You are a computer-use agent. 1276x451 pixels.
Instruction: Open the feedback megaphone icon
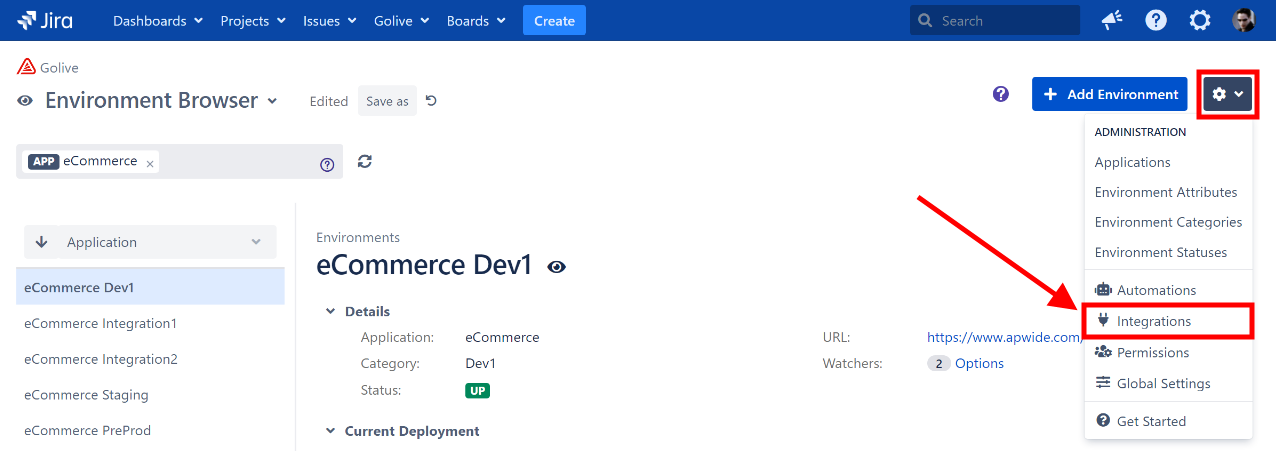(1112, 20)
